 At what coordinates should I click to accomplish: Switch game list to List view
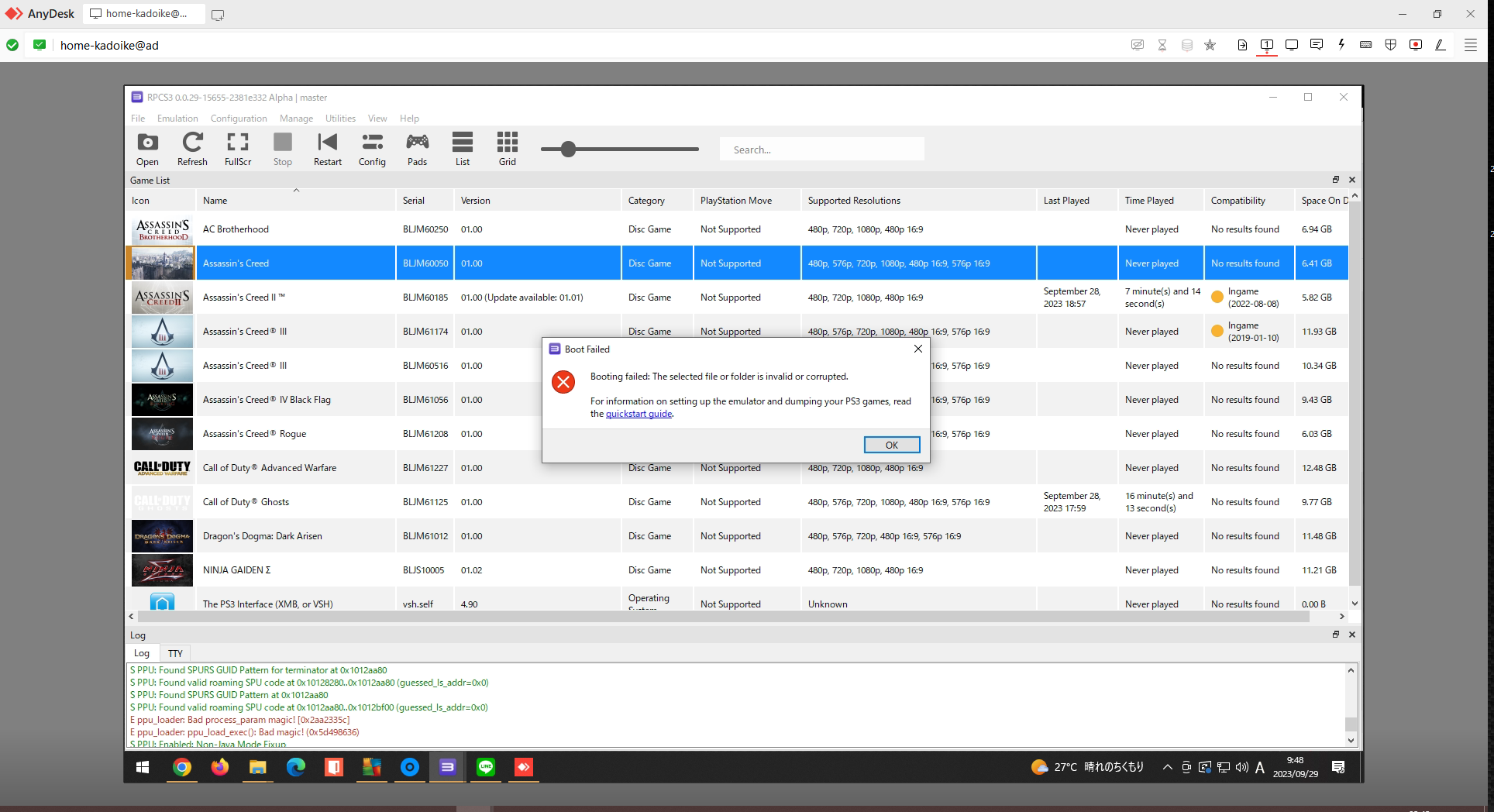pos(462,149)
